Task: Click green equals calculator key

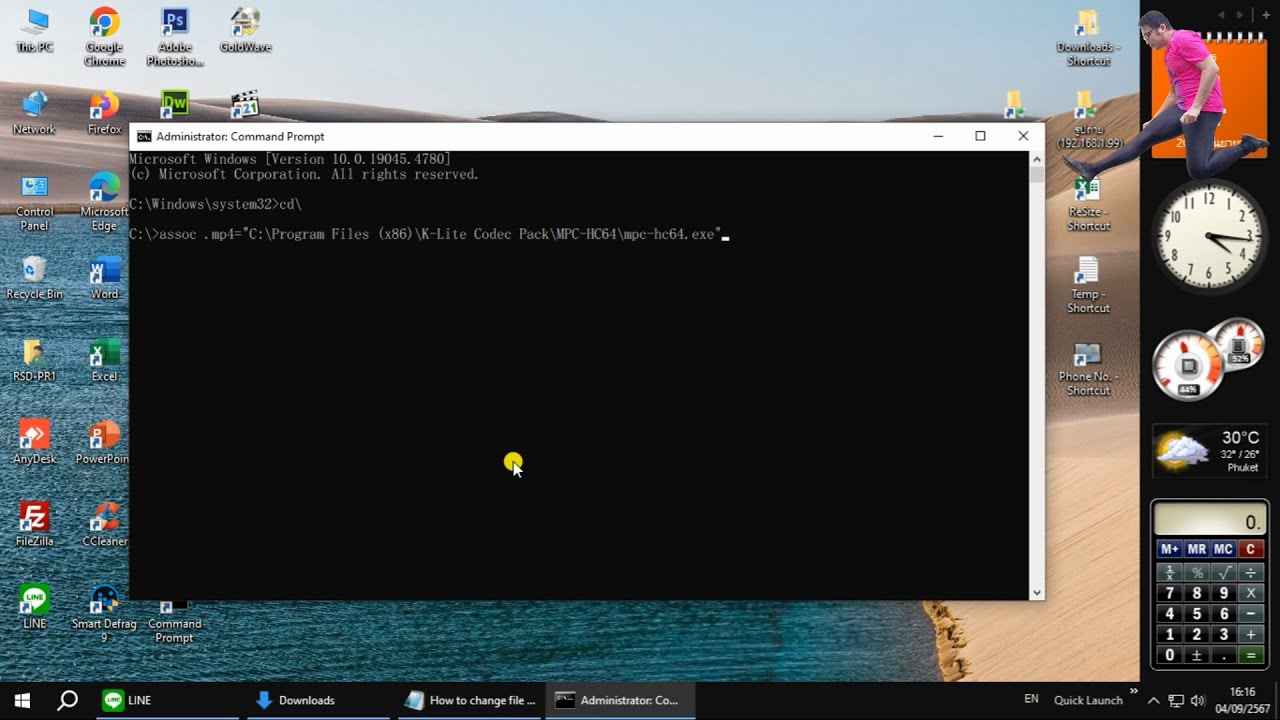Action: 1250,655
